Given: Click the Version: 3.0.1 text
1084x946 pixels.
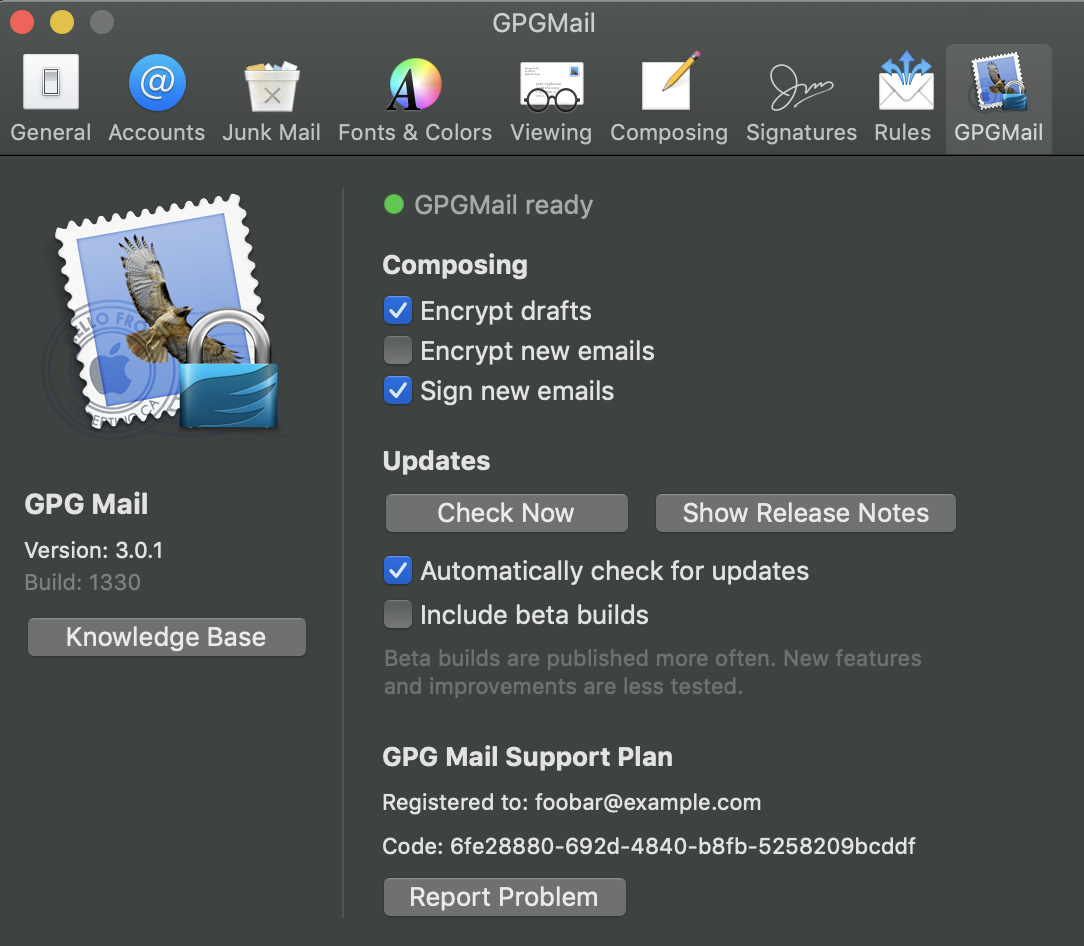Looking at the screenshot, I should pos(93,550).
